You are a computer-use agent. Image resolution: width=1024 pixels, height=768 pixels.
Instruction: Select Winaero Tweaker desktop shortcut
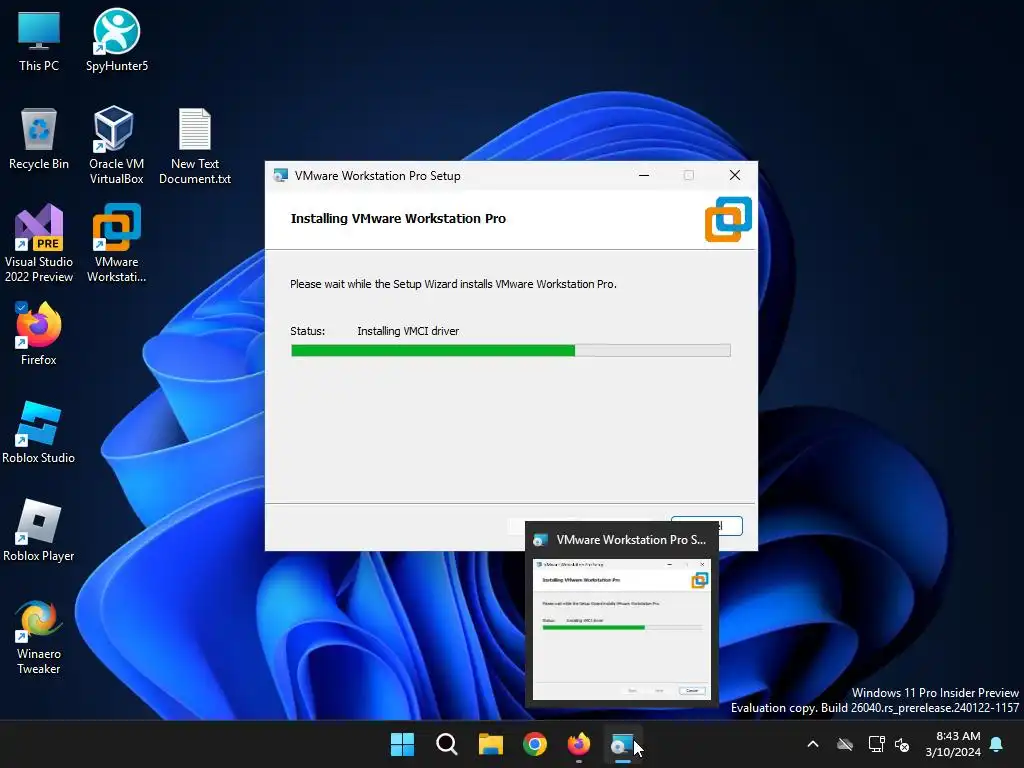pos(39,637)
